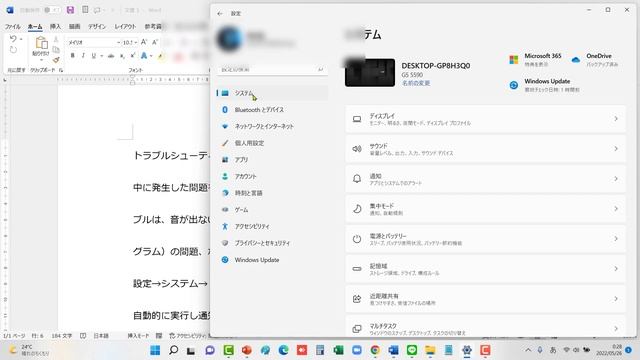This screenshot has height=360, width=640.
Task: Open Google Chrome from the taskbar
Action: (x=375, y=350)
